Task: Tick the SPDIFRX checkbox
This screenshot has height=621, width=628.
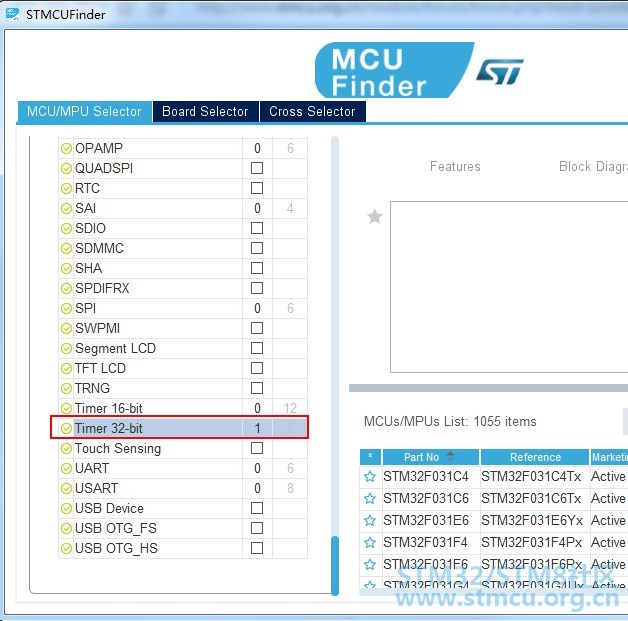Action: tap(257, 288)
